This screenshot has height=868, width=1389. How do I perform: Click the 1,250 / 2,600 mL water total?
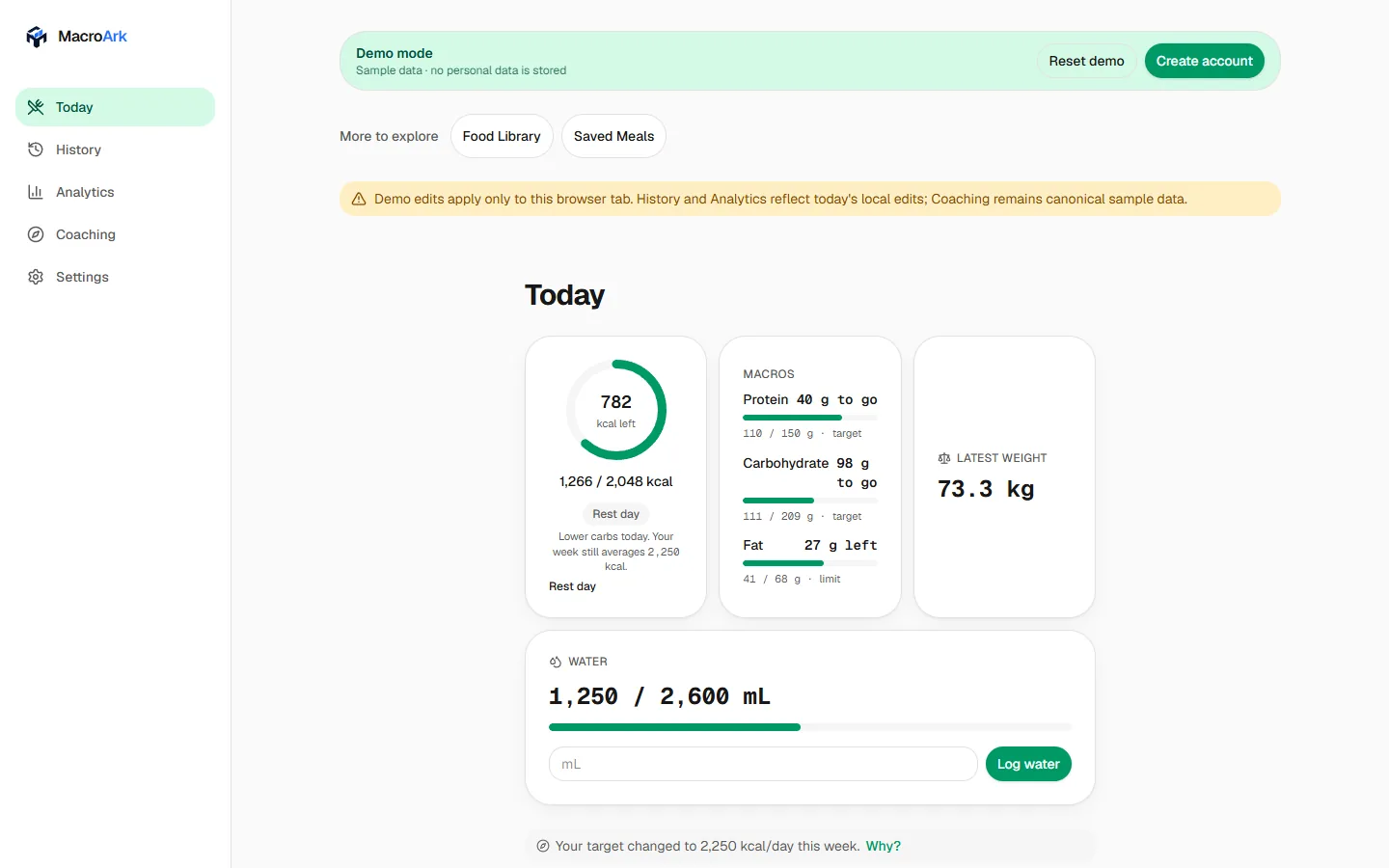pyautogui.click(x=660, y=696)
